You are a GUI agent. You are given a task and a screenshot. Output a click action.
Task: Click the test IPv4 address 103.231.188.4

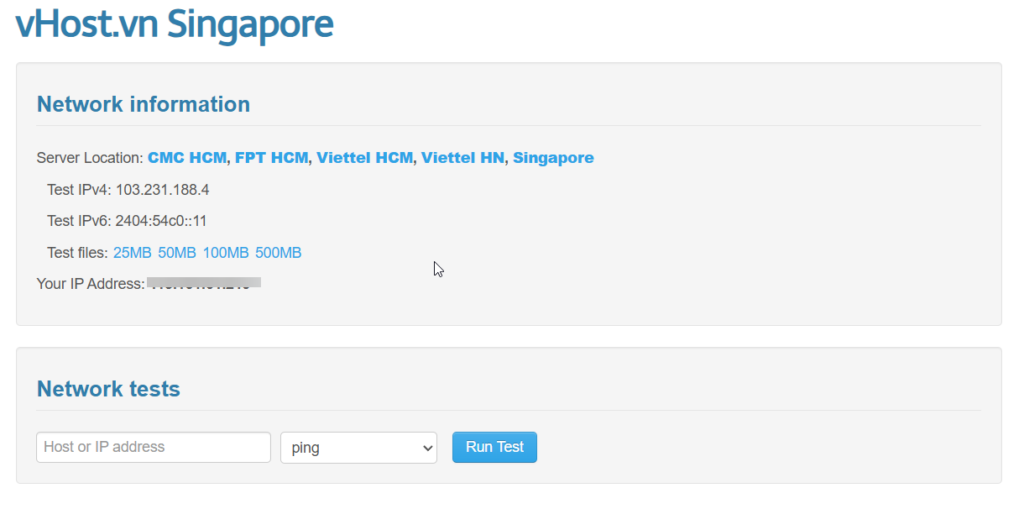coord(162,189)
